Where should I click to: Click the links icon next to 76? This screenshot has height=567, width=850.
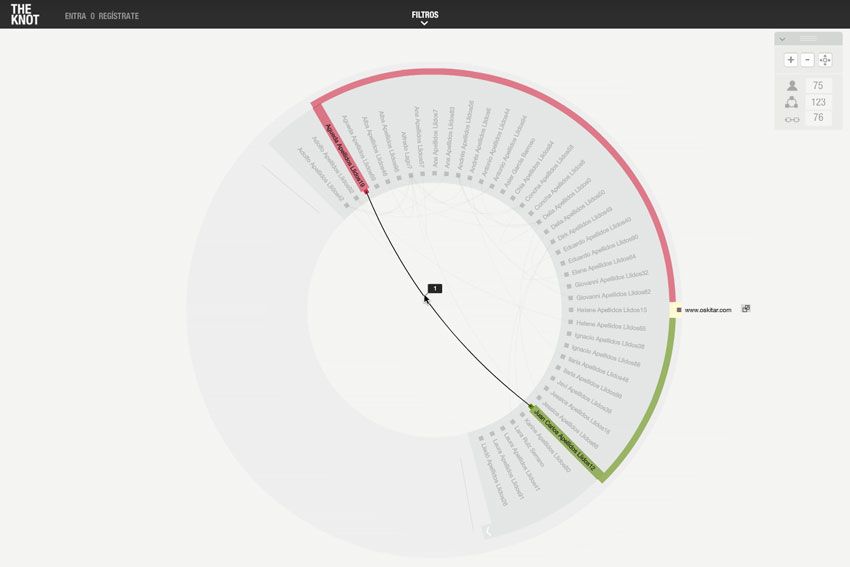792,119
